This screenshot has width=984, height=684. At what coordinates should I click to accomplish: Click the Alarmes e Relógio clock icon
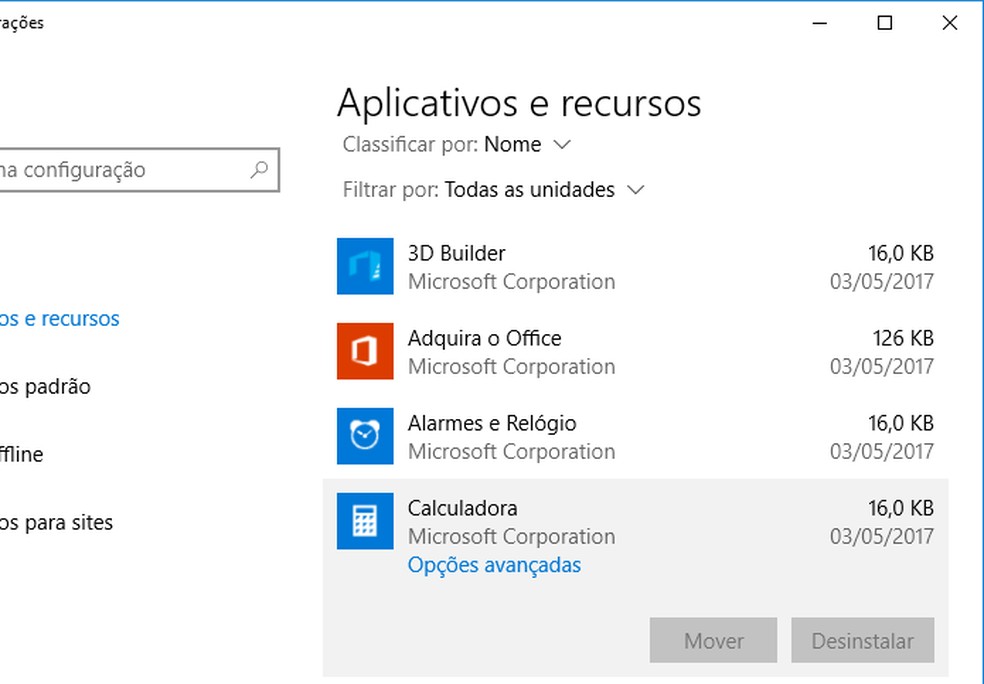pyautogui.click(x=365, y=436)
